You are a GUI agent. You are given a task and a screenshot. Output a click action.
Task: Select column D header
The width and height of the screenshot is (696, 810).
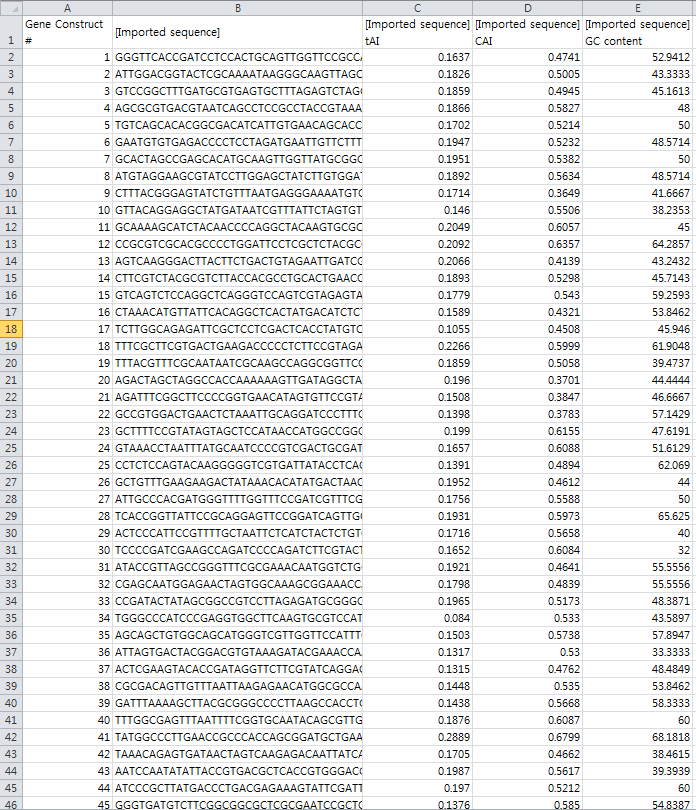click(x=528, y=8)
